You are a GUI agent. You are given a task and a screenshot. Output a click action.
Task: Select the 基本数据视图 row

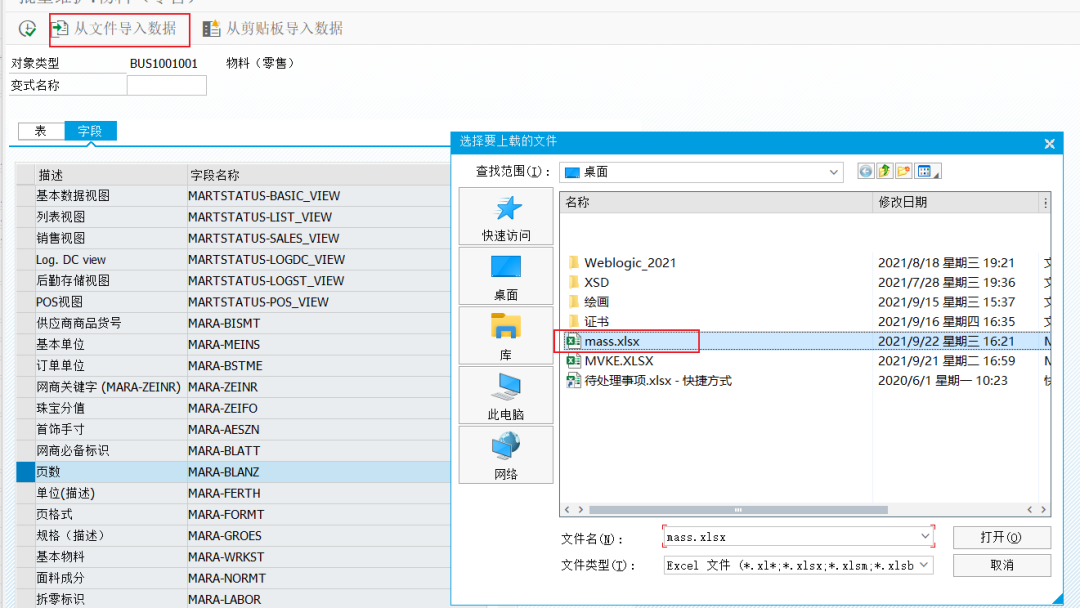coord(233,196)
